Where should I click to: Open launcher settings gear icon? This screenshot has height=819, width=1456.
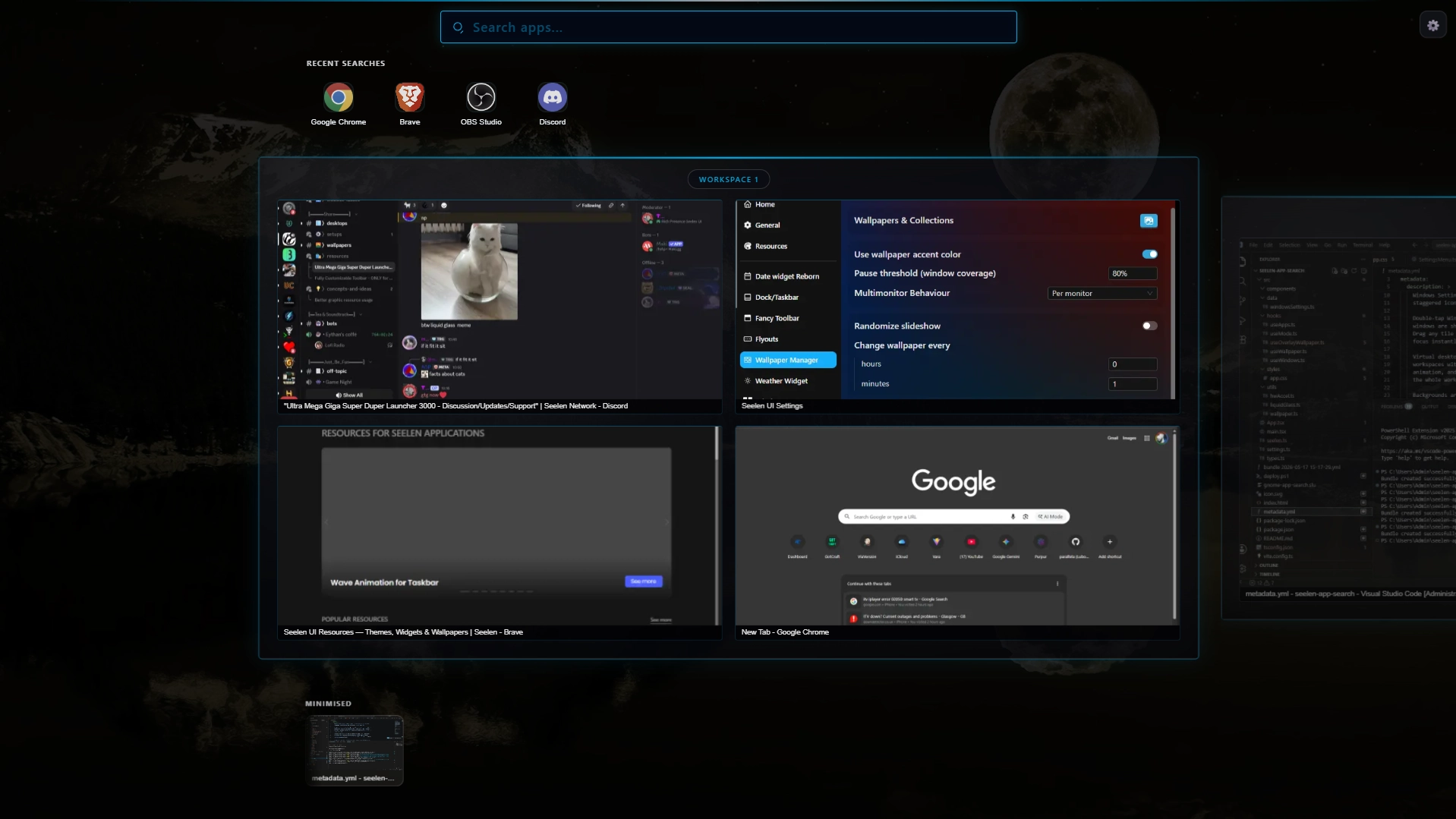1432,26
